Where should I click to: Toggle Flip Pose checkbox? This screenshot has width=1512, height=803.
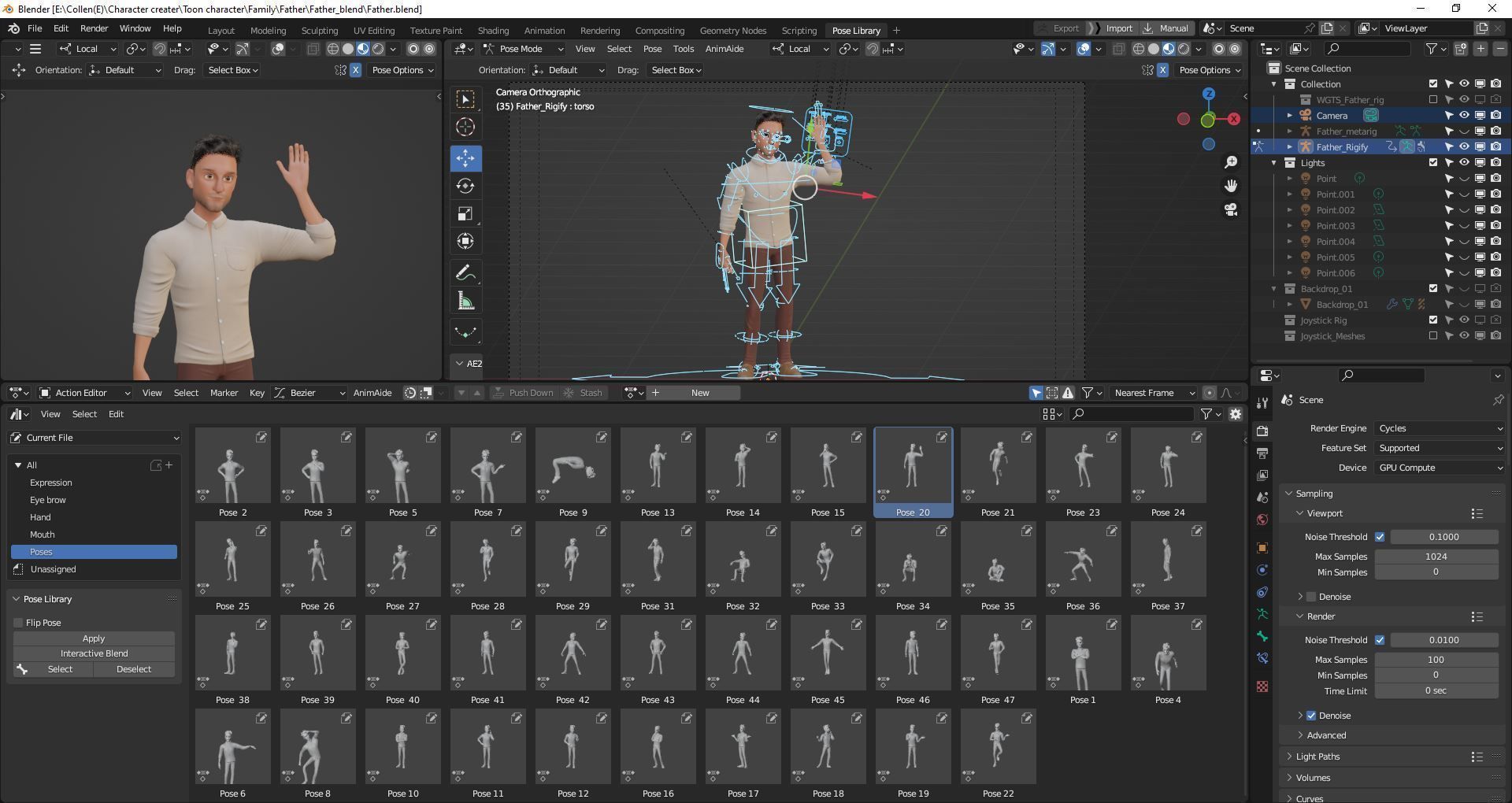click(x=18, y=623)
